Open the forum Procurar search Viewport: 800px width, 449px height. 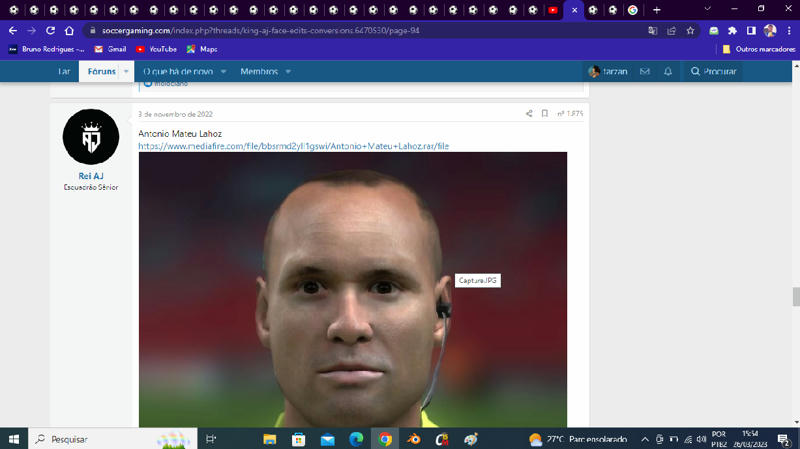click(713, 71)
